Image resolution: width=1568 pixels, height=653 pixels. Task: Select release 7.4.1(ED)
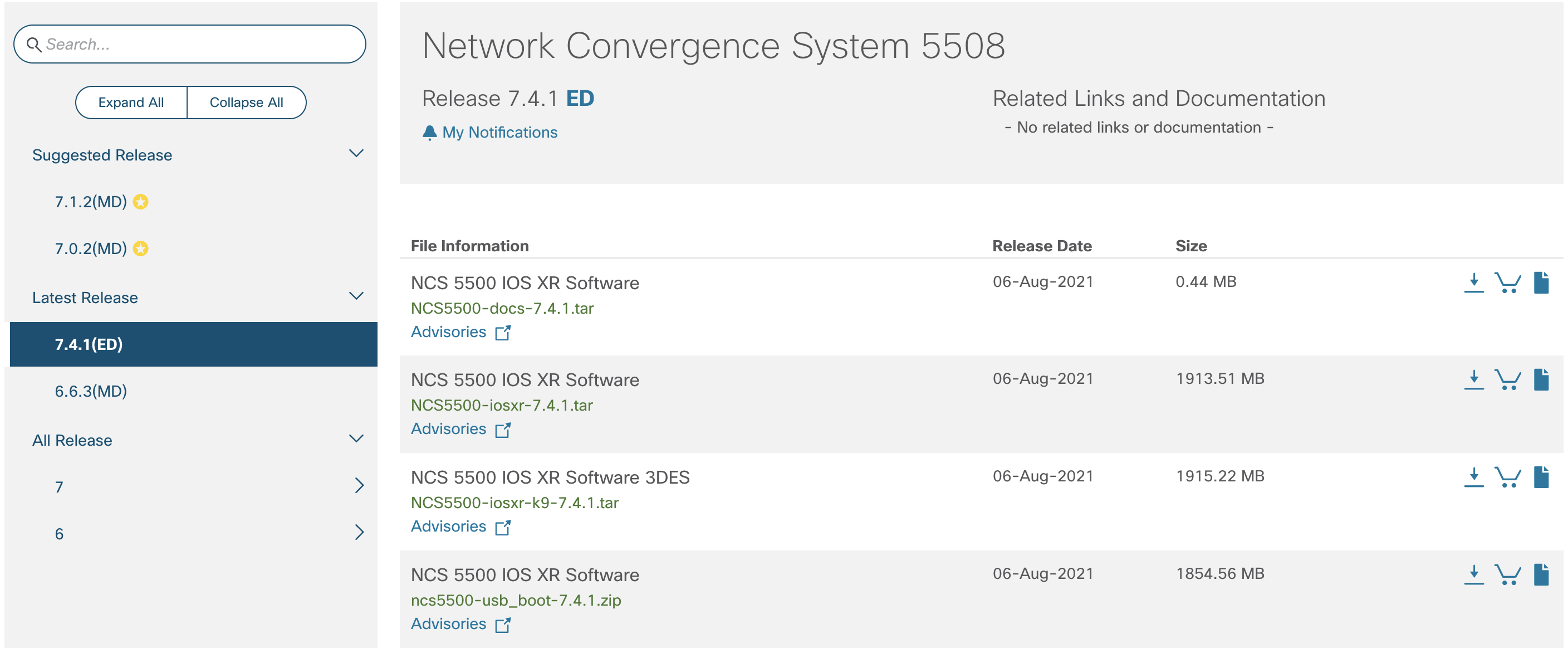(x=194, y=344)
